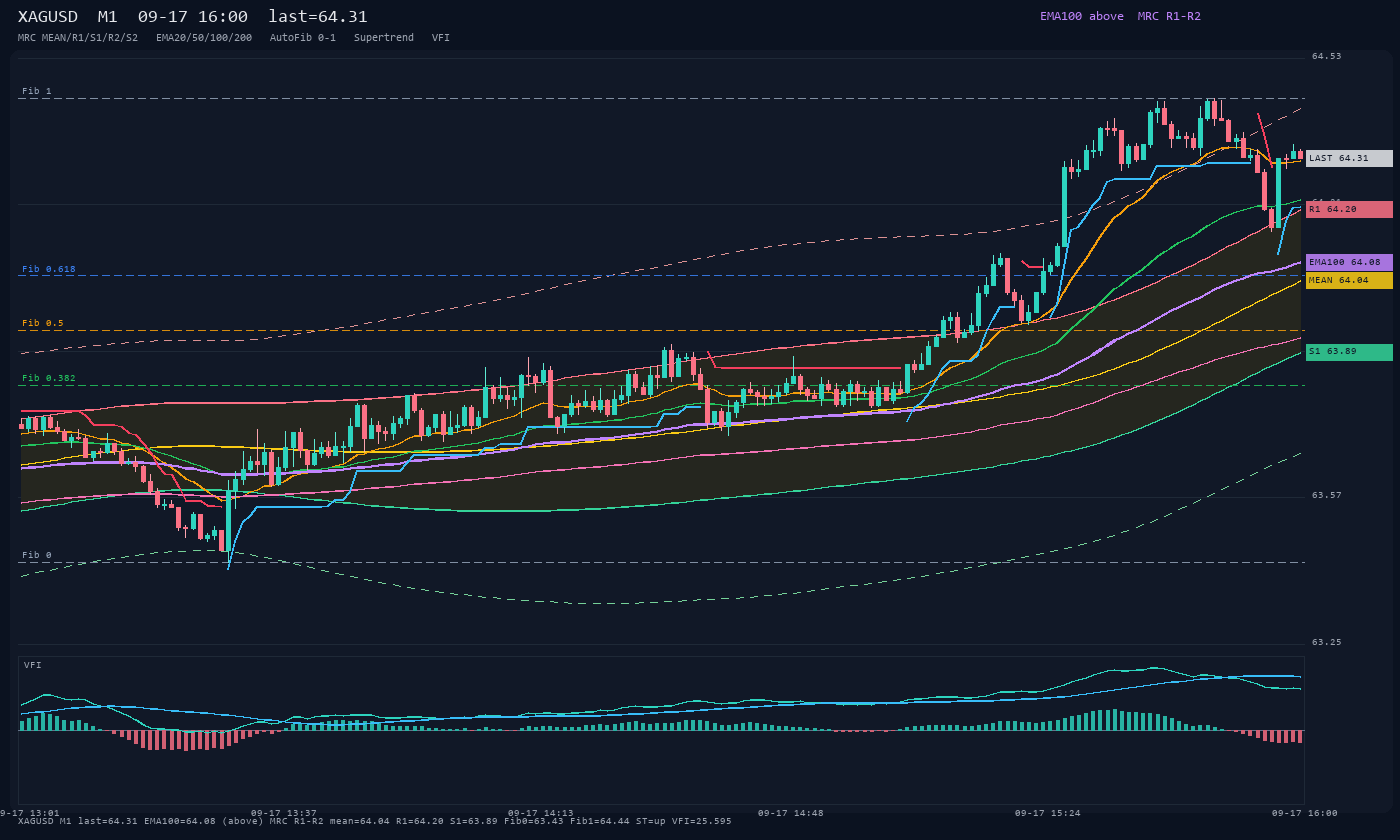Click the '09-17 16:00' time axis label
The image size is (1400, 840).
pos(1305,813)
